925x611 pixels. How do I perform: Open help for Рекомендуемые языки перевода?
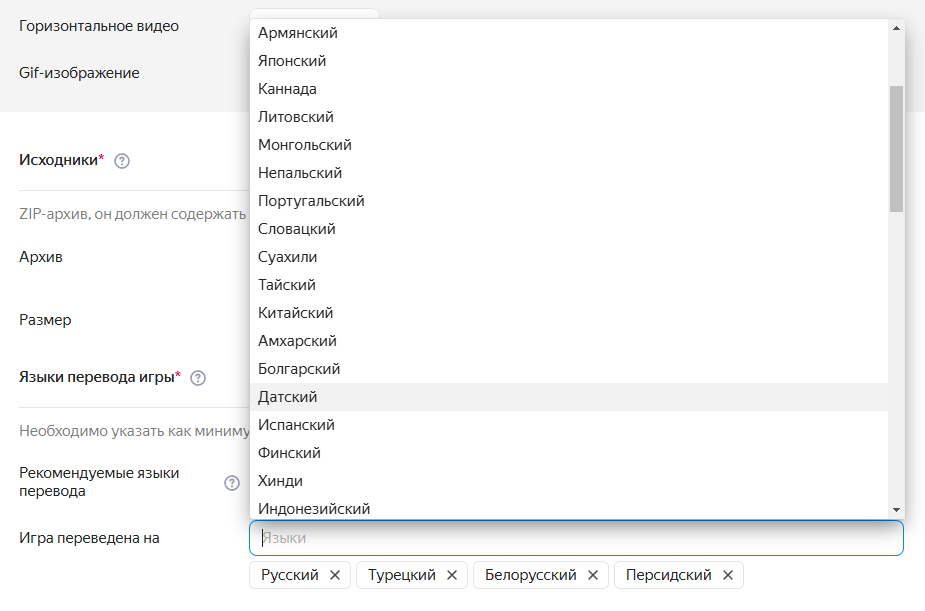coord(232,483)
